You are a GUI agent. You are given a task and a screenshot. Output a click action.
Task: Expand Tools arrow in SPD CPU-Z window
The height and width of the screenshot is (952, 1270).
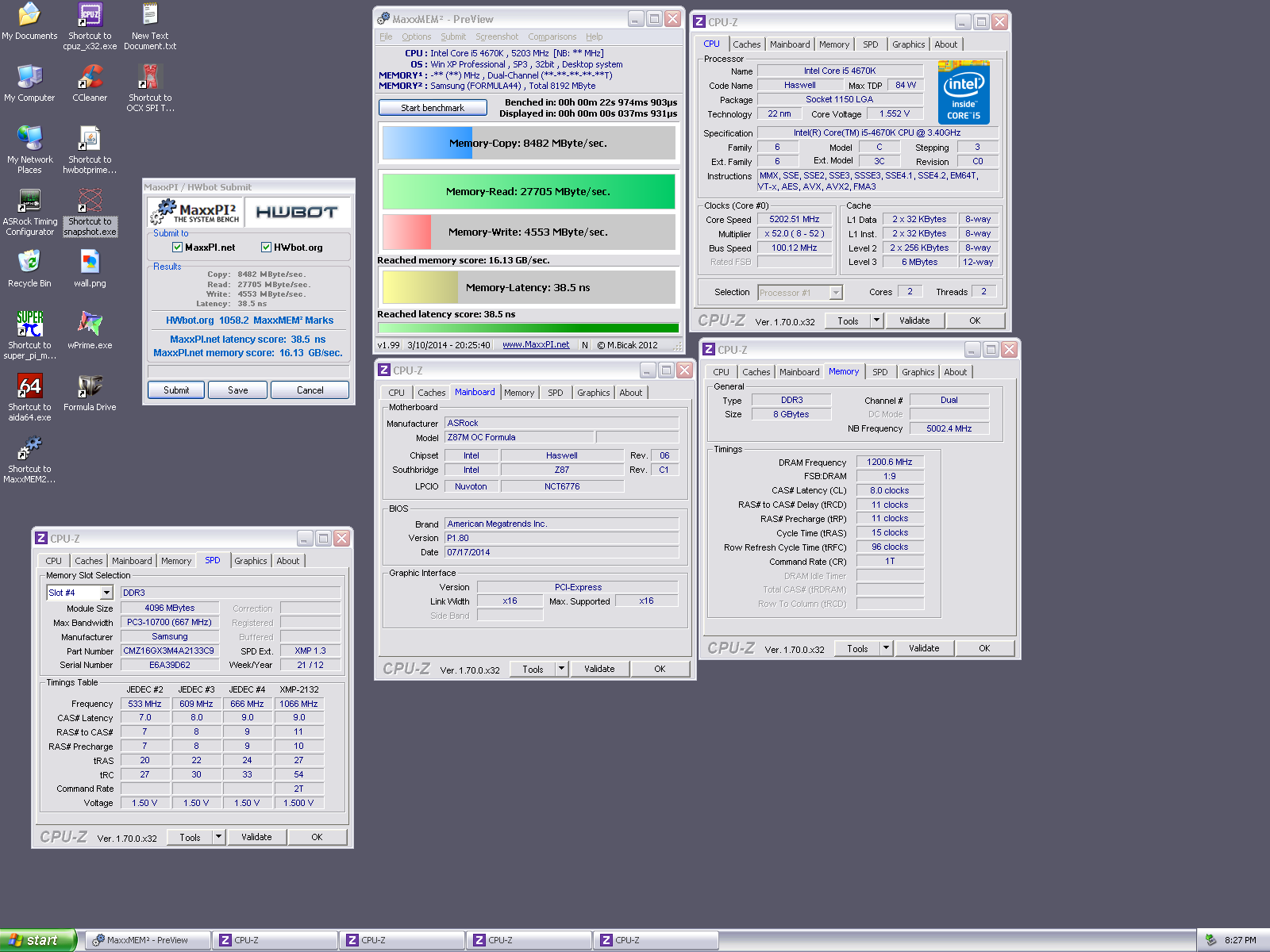[218, 837]
